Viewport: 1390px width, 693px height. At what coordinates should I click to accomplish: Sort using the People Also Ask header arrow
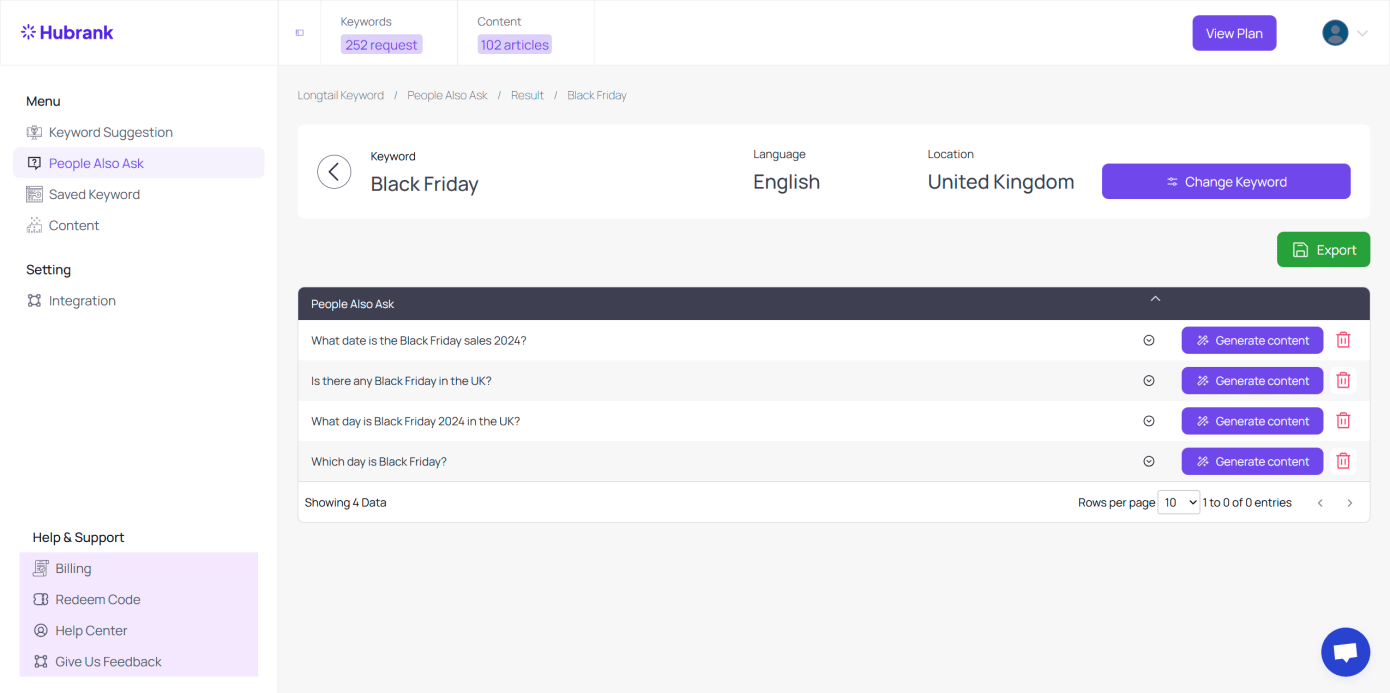point(1155,299)
